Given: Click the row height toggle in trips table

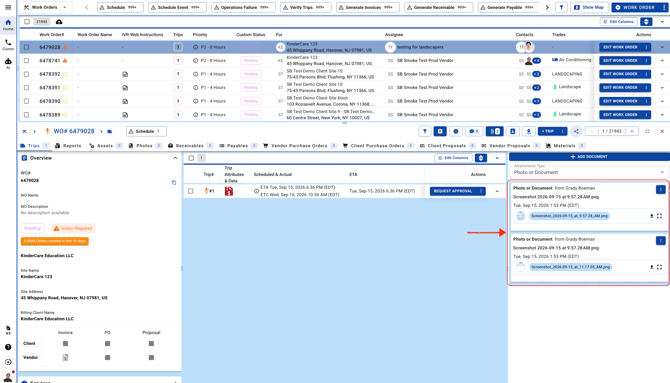Looking at the screenshot, I should (x=481, y=158).
